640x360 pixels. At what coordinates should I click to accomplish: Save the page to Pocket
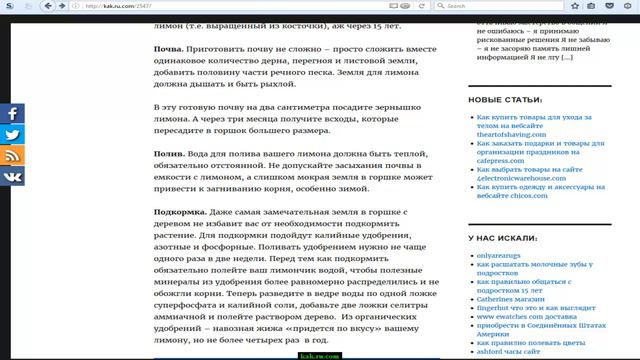click(609, 6)
